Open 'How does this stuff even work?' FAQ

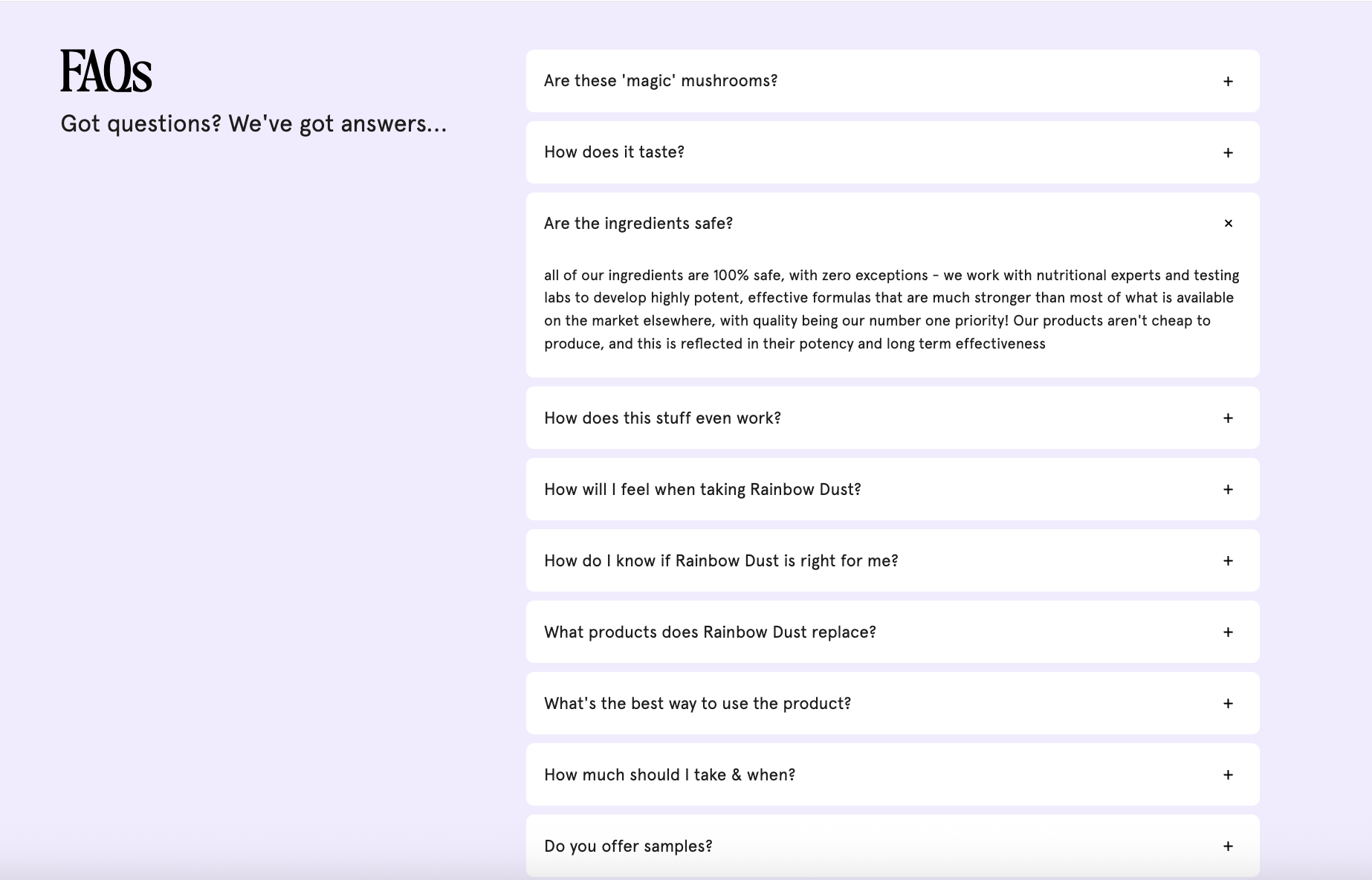click(x=662, y=418)
